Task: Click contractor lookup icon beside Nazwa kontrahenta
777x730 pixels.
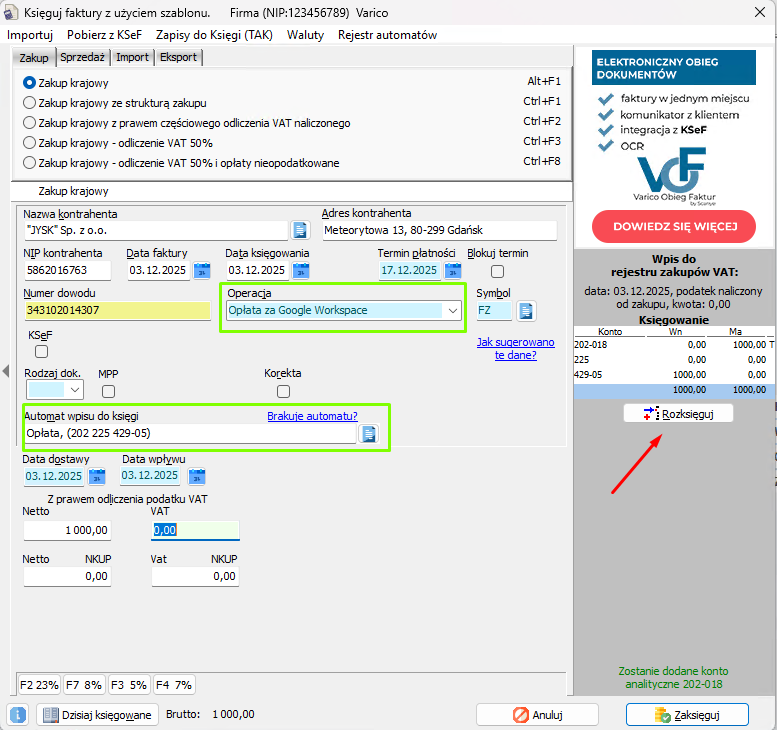Action: coord(301,231)
